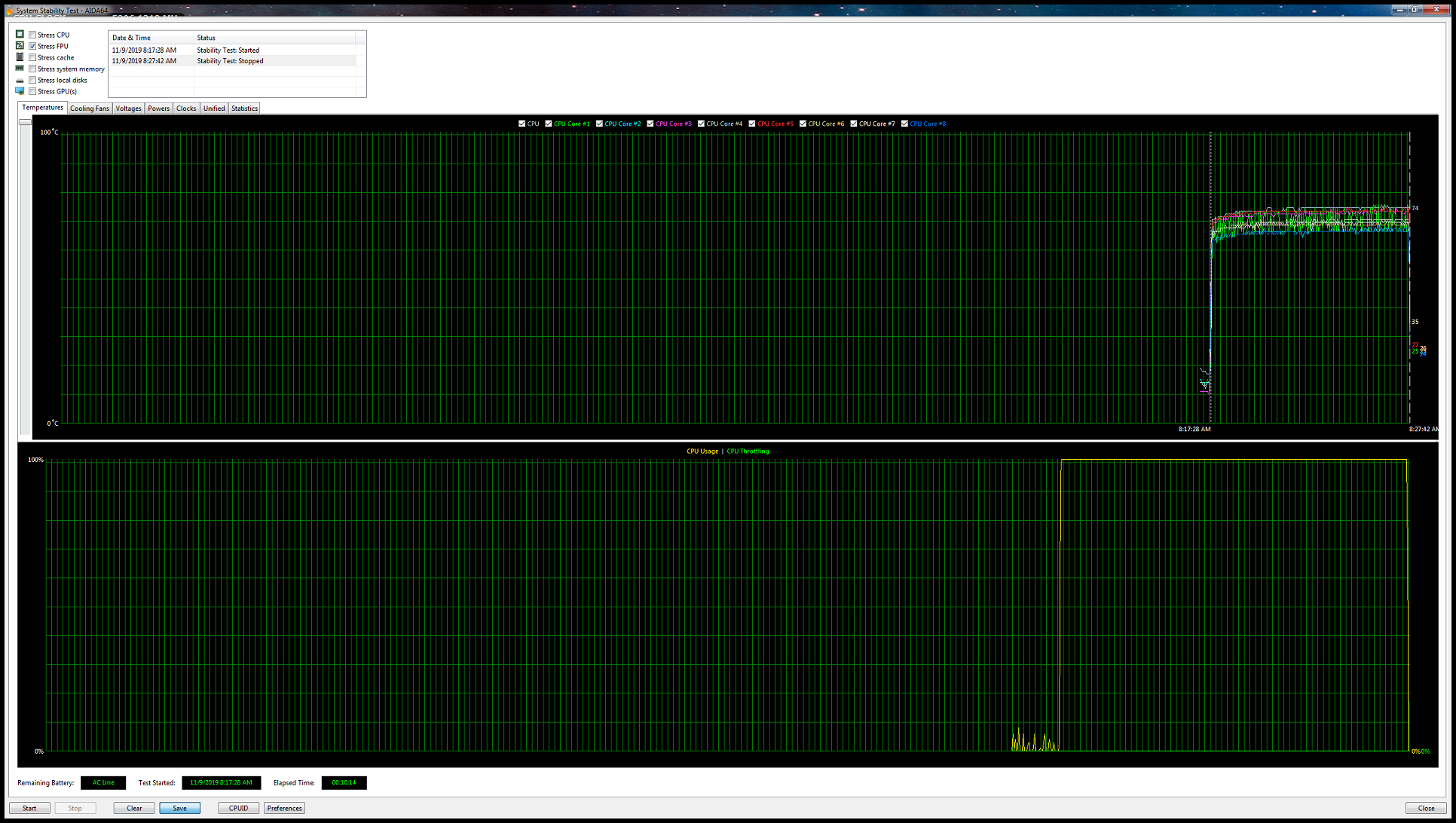Toggle the CPU Core #8 graph checkbox

pyautogui.click(x=904, y=124)
